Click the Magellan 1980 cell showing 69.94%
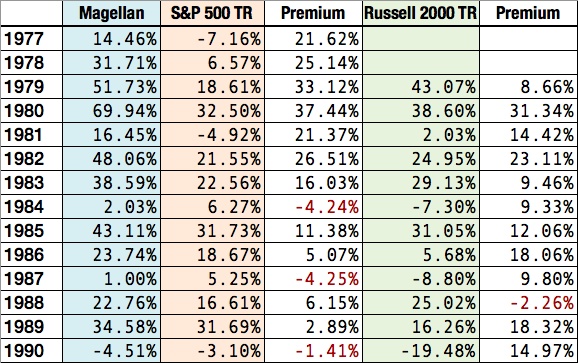The image size is (578, 363). tap(112, 111)
